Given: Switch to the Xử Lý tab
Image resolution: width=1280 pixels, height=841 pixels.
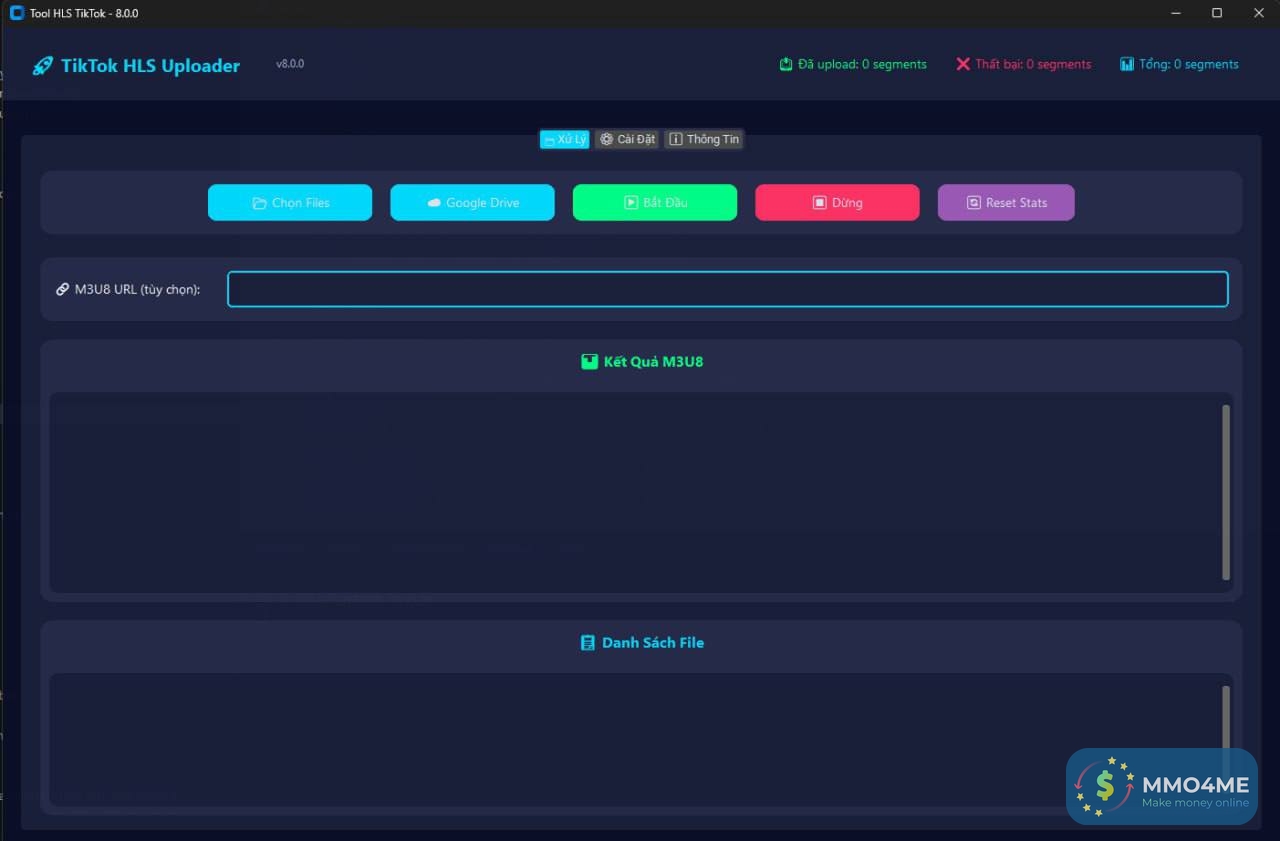Looking at the screenshot, I should coord(565,139).
